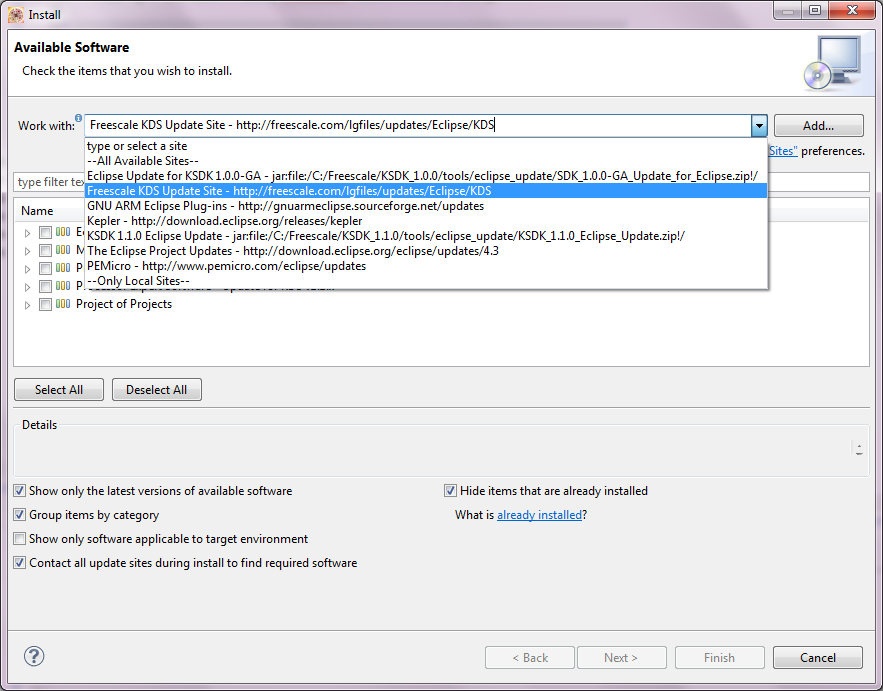
Task: Click the Details area scroll stepper
Action: 859,449
